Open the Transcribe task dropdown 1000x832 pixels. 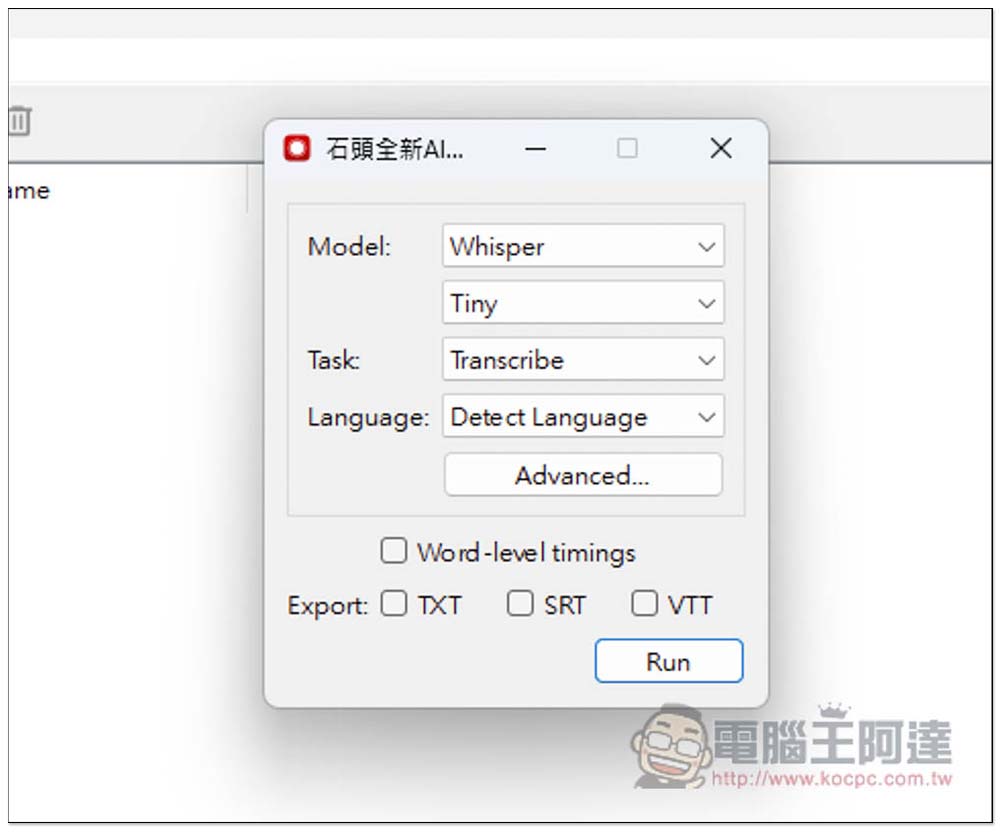583,360
